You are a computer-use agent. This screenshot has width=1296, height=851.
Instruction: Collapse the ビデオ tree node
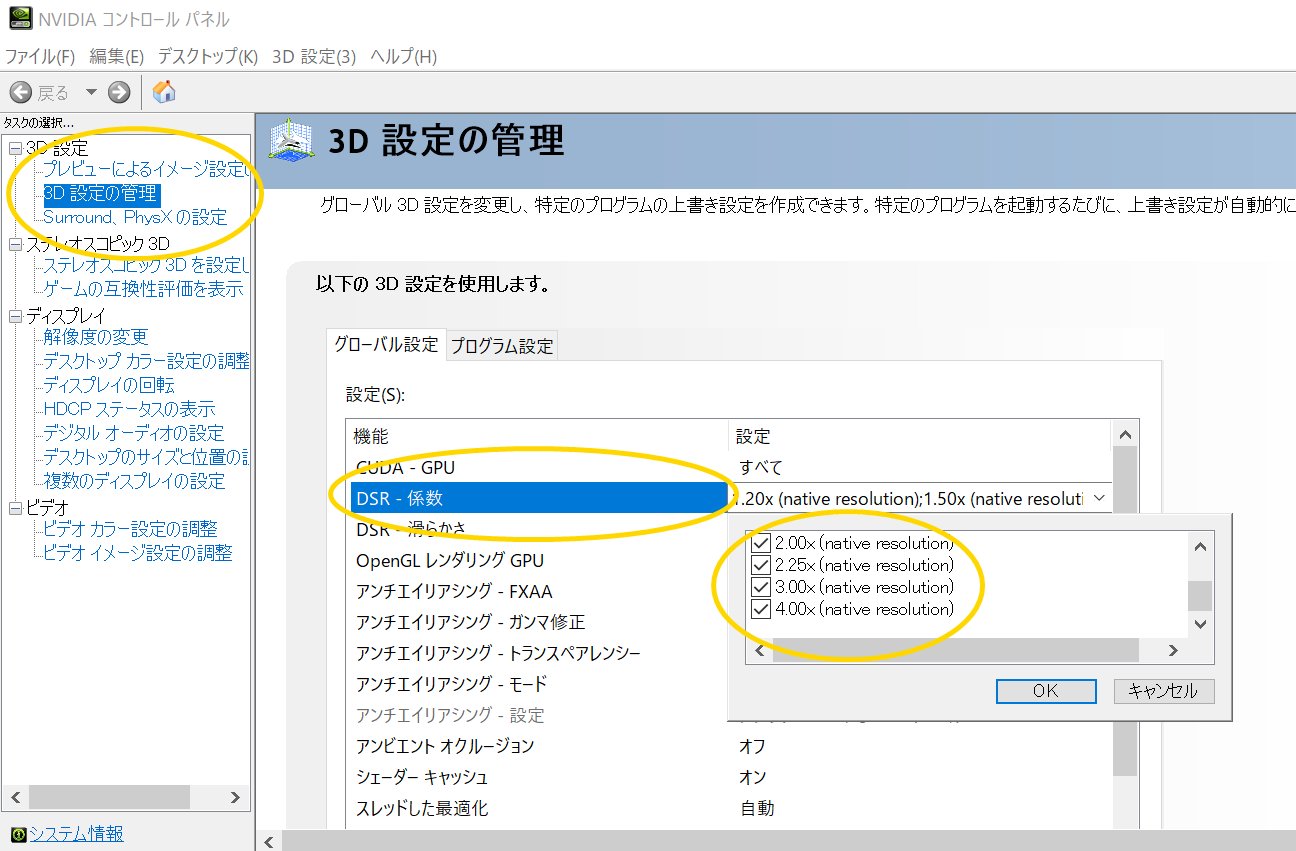click(x=15, y=508)
